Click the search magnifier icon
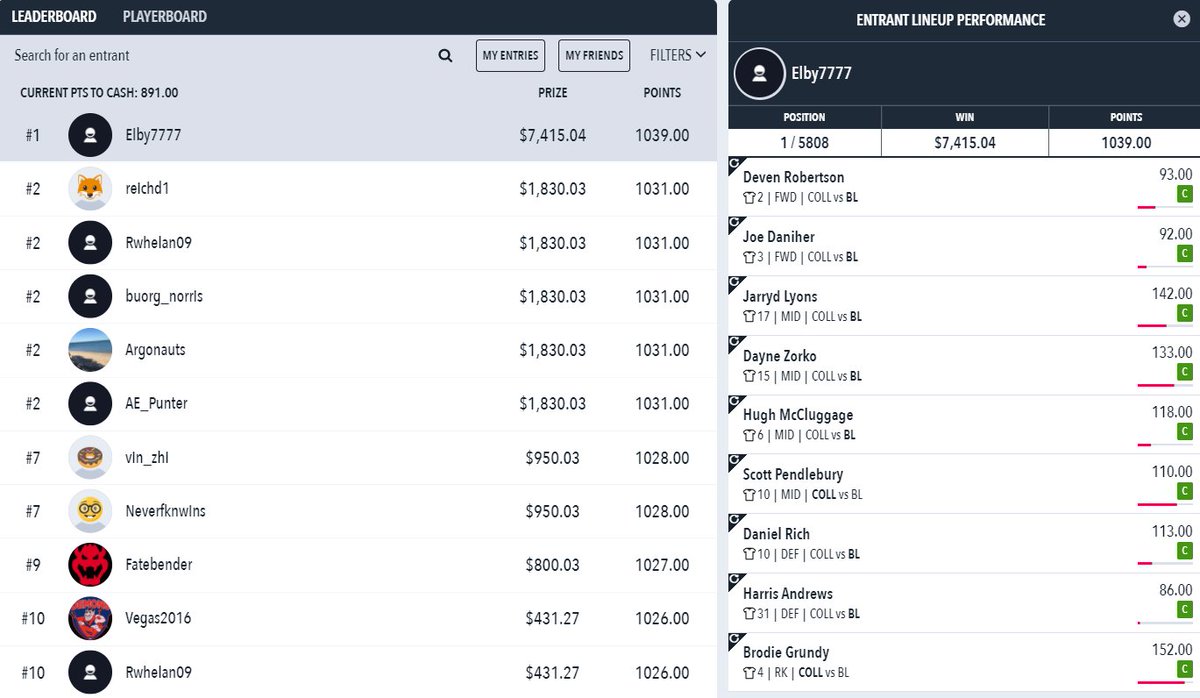The width and height of the screenshot is (1200, 698). [x=446, y=56]
